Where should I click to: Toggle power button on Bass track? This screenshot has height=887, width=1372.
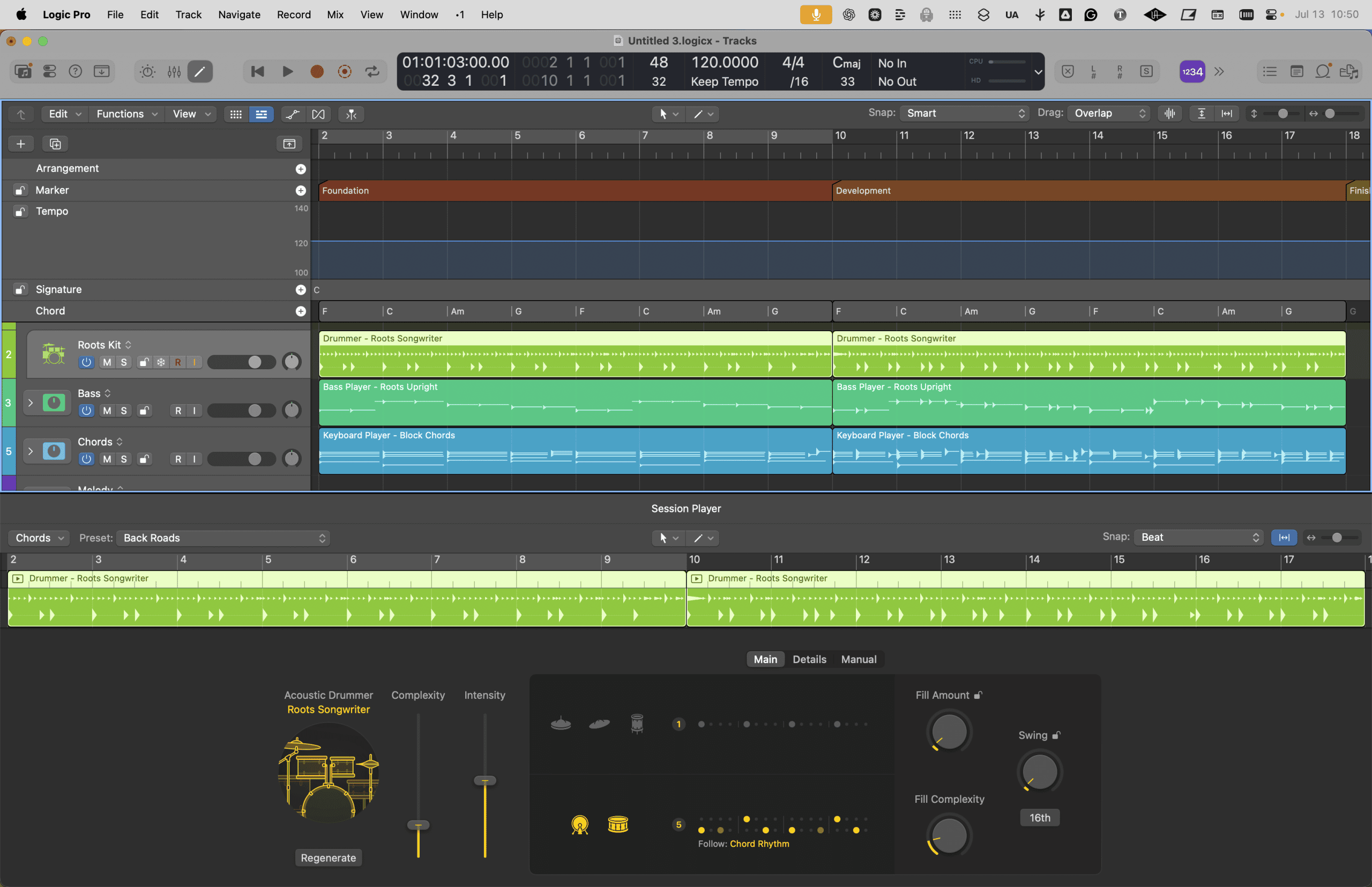[x=86, y=411]
